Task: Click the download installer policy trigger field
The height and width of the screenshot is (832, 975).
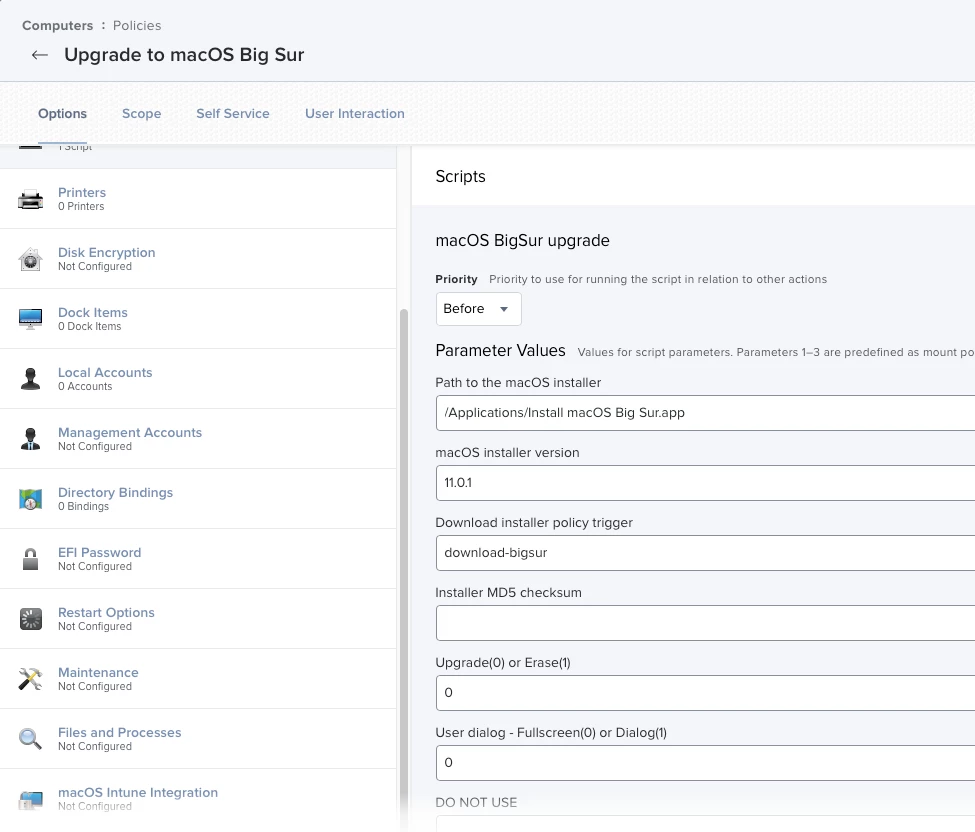Action: [x=705, y=553]
